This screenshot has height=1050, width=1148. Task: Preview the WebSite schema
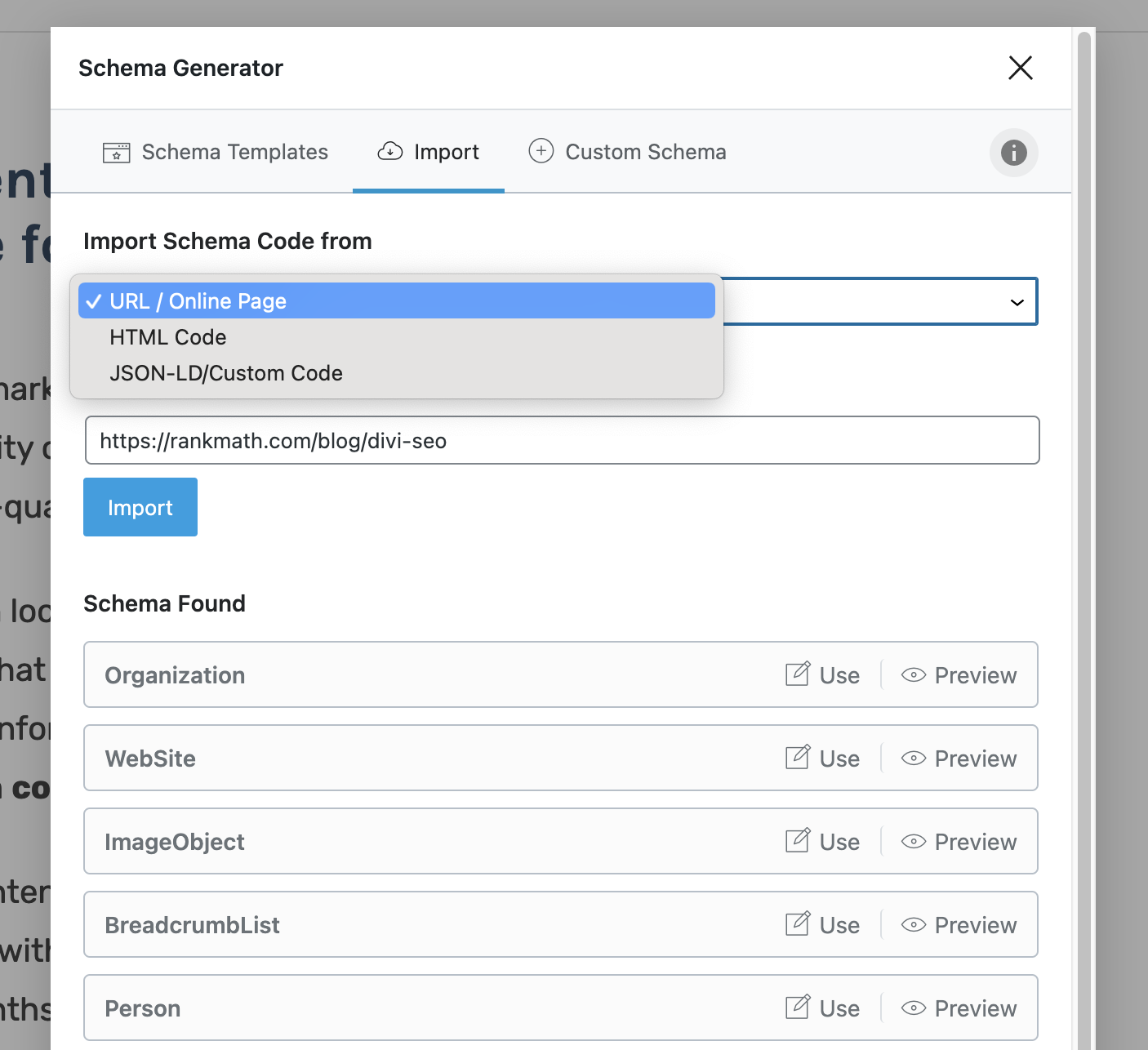pyautogui.click(x=959, y=759)
